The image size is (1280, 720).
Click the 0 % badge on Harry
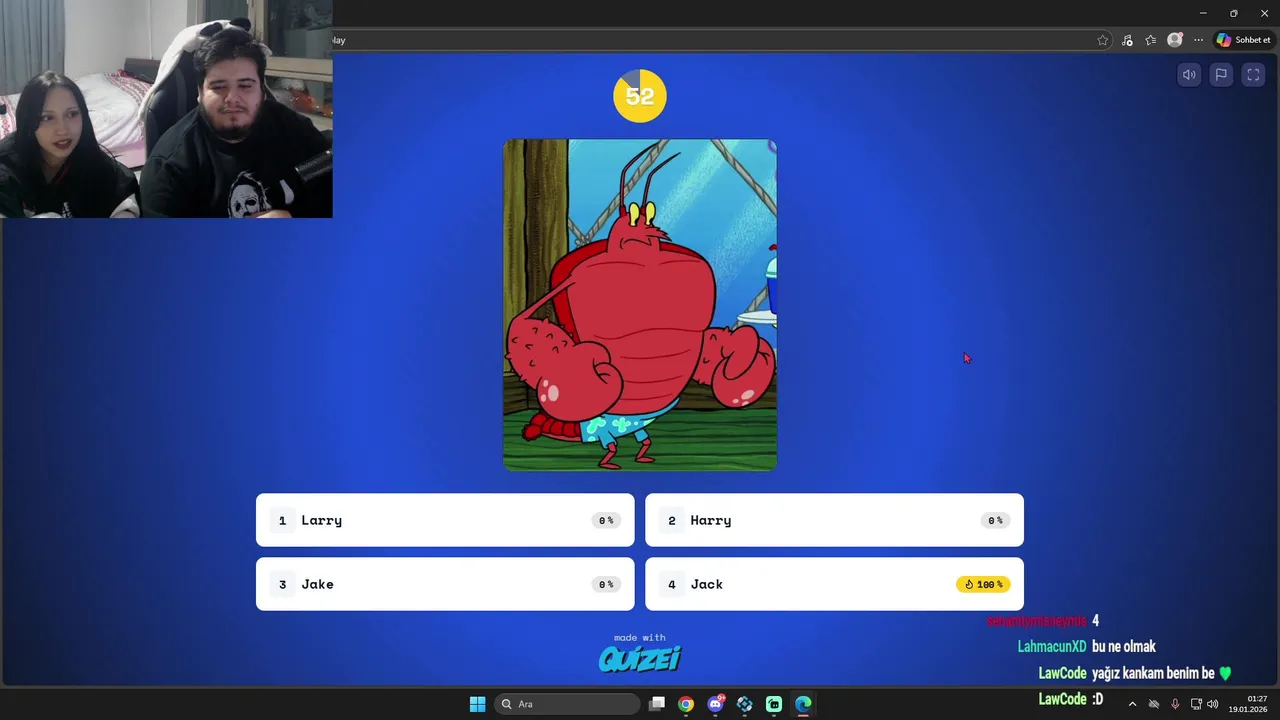[x=995, y=520]
